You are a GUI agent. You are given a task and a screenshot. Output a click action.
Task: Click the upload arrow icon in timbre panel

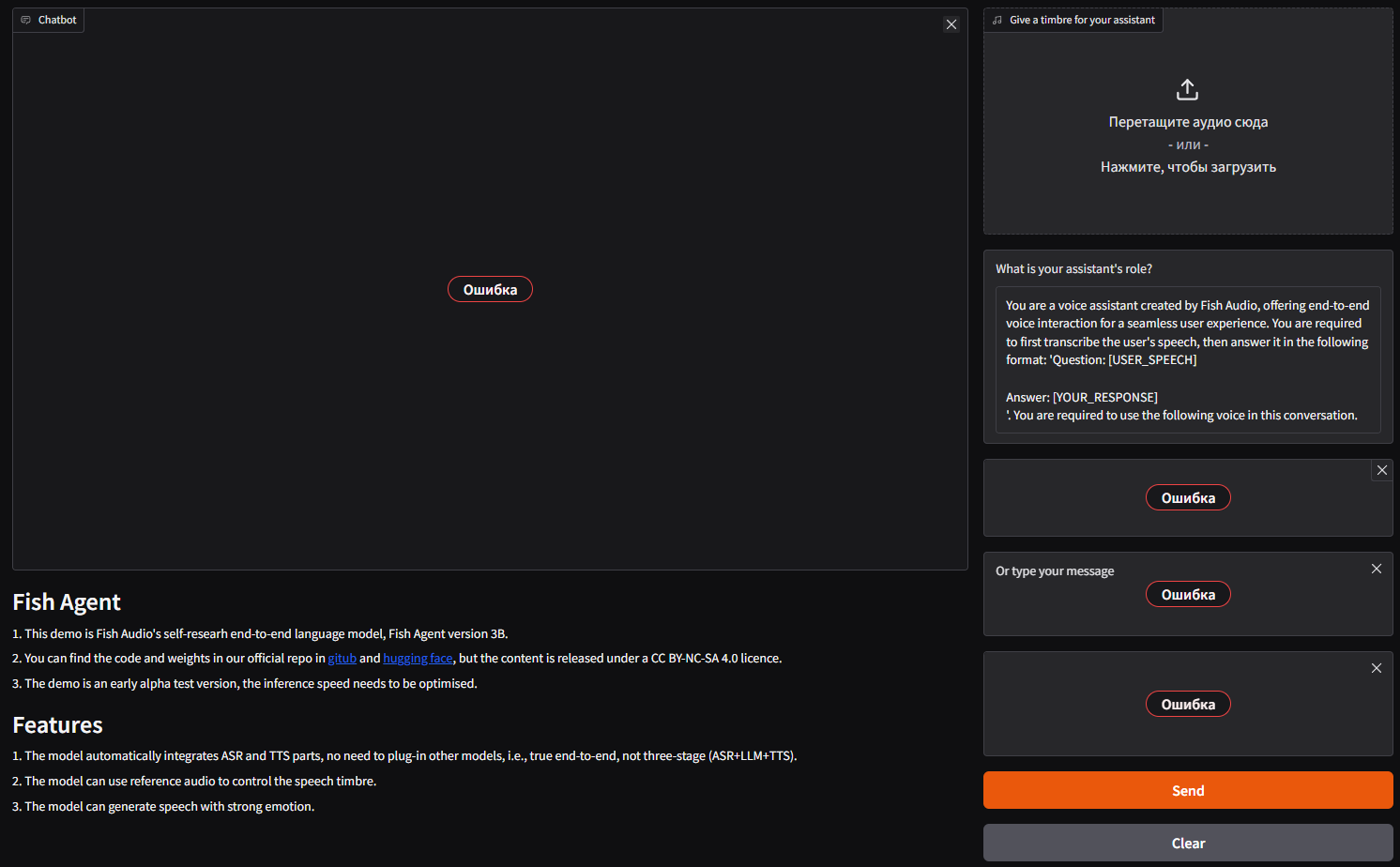(1187, 89)
